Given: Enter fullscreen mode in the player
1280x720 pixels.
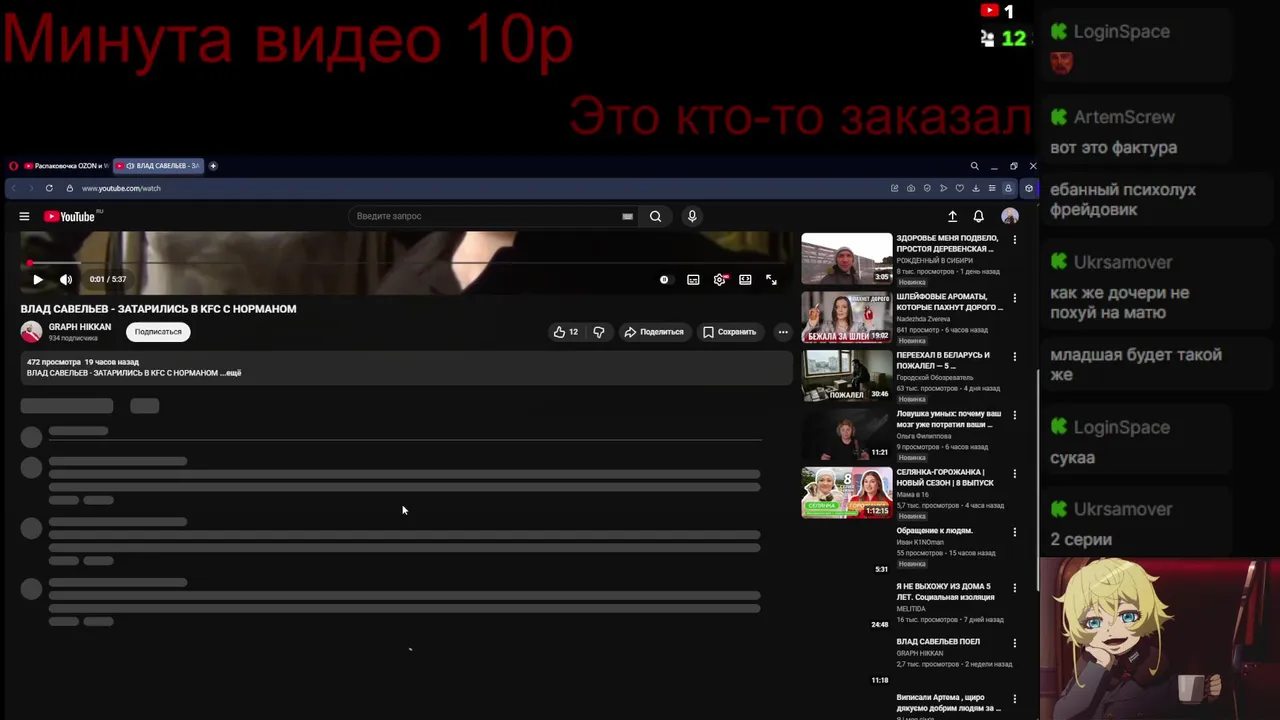Looking at the screenshot, I should pyautogui.click(x=771, y=280).
